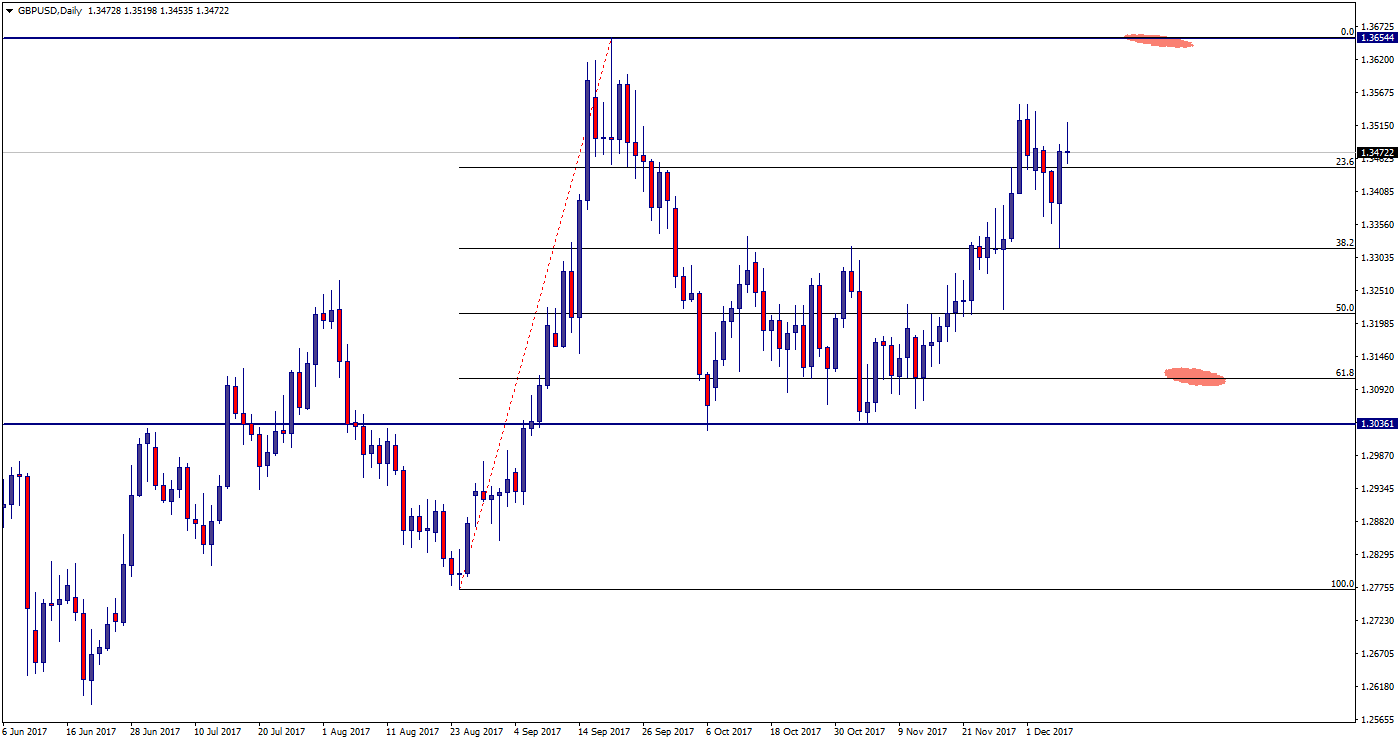Click the blue 1.30361 price tag
This screenshot has height=743, width=1398.
click(x=1376, y=424)
